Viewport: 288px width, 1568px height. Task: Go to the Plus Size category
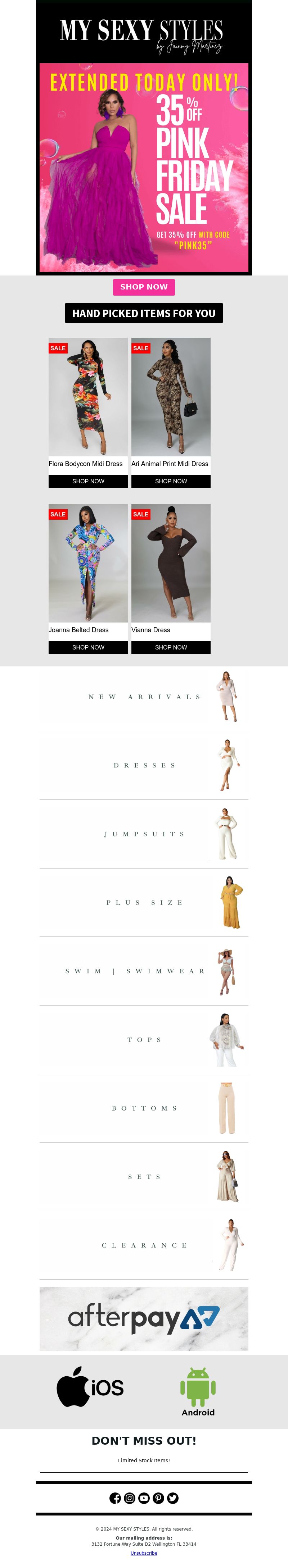coord(144,902)
